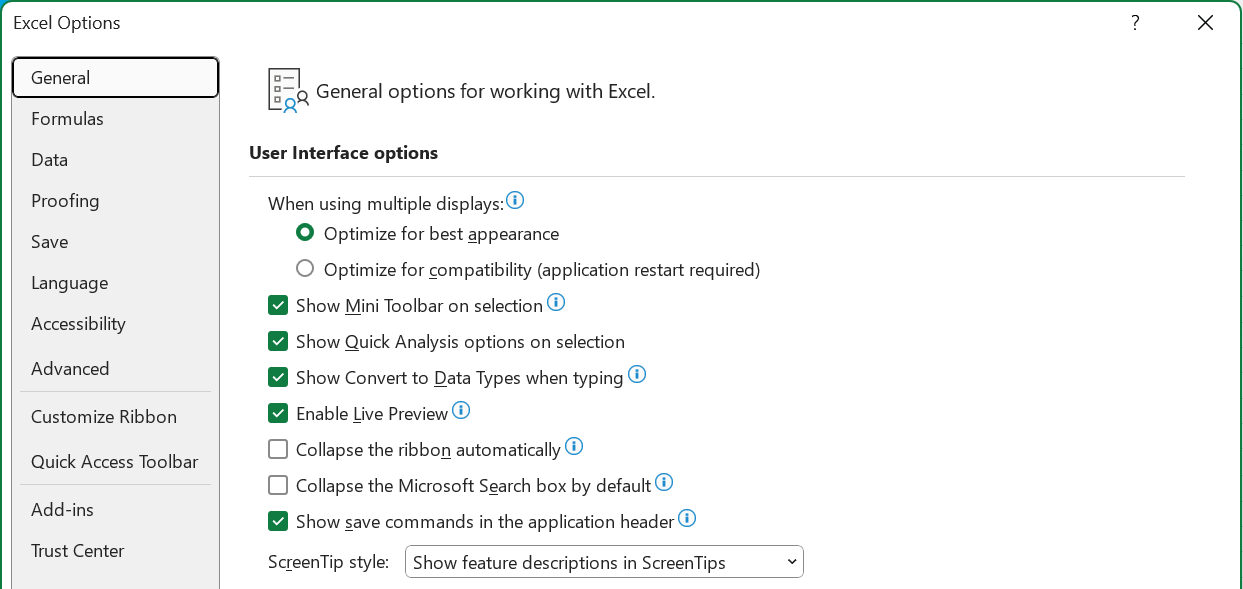Open the Trust Center category
The height and width of the screenshot is (589, 1243).
[78, 551]
